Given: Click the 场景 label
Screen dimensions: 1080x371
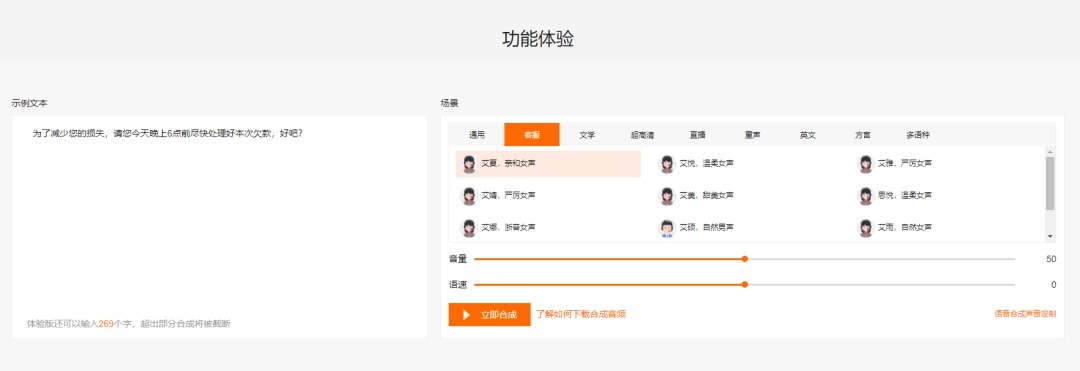Looking at the screenshot, I should pyautogui.click(x=449, y=103).
